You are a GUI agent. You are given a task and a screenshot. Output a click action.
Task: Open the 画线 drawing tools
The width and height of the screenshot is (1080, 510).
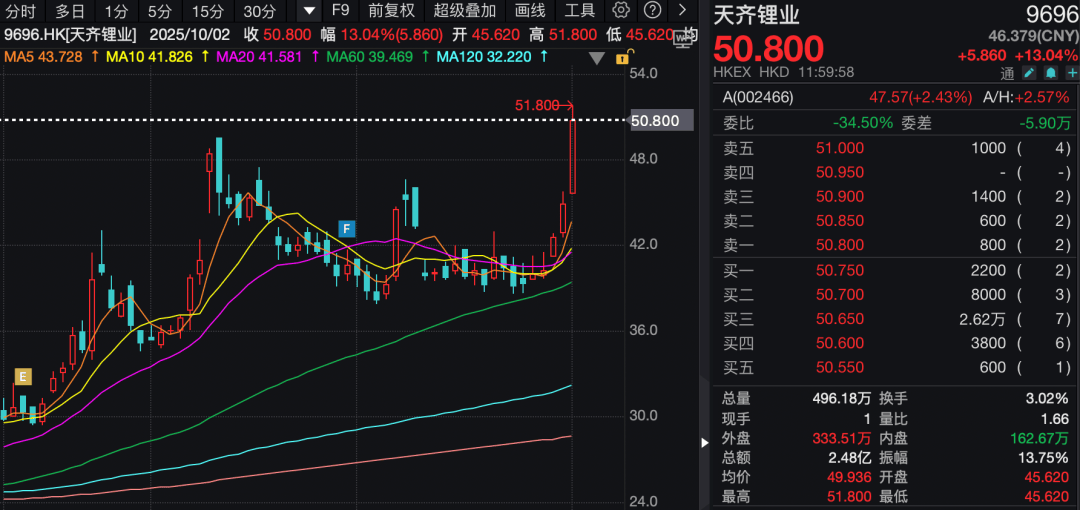click(x=530, y=11)
